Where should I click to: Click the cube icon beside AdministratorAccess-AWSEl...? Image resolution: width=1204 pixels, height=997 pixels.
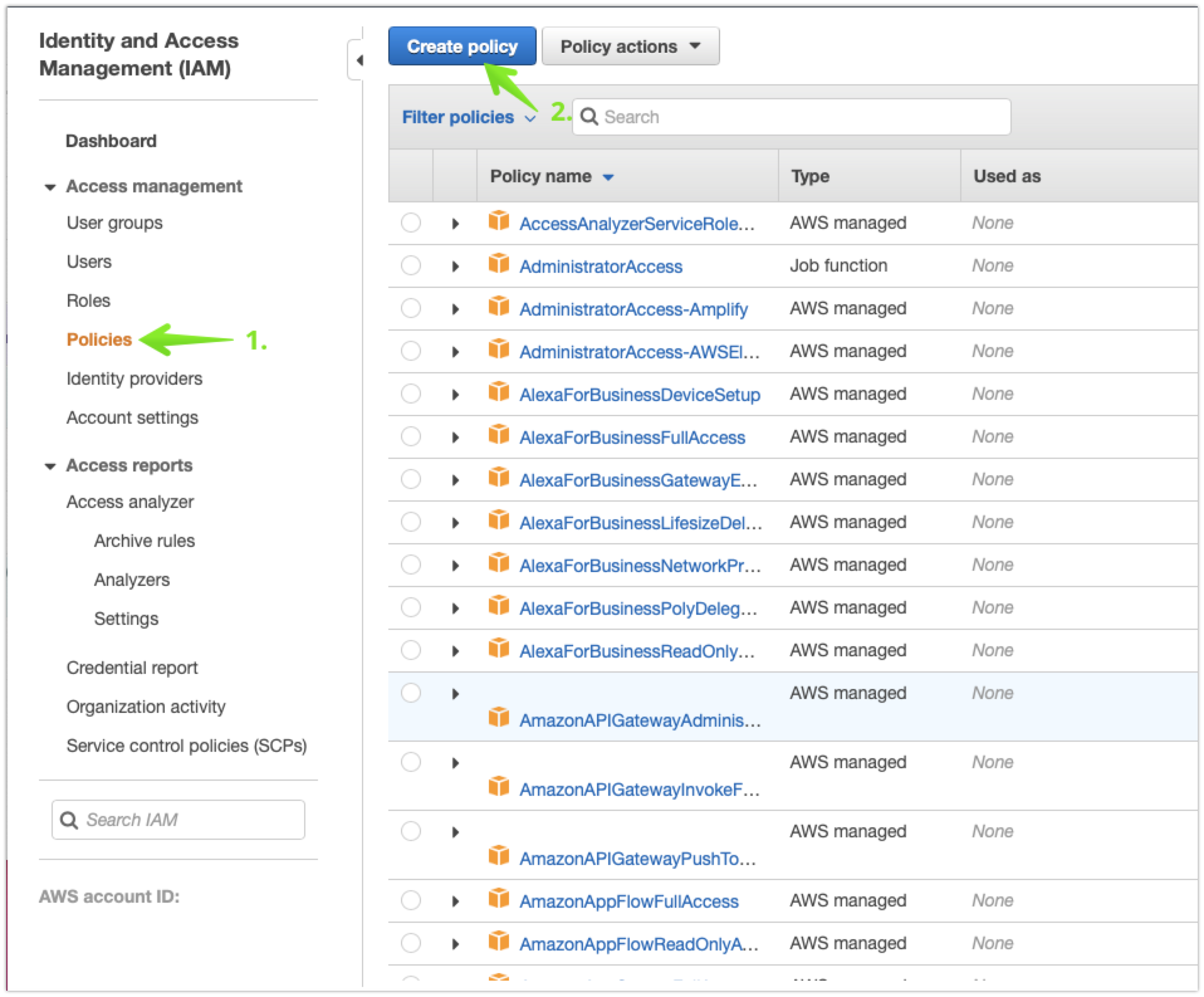[x=499, y=350]
